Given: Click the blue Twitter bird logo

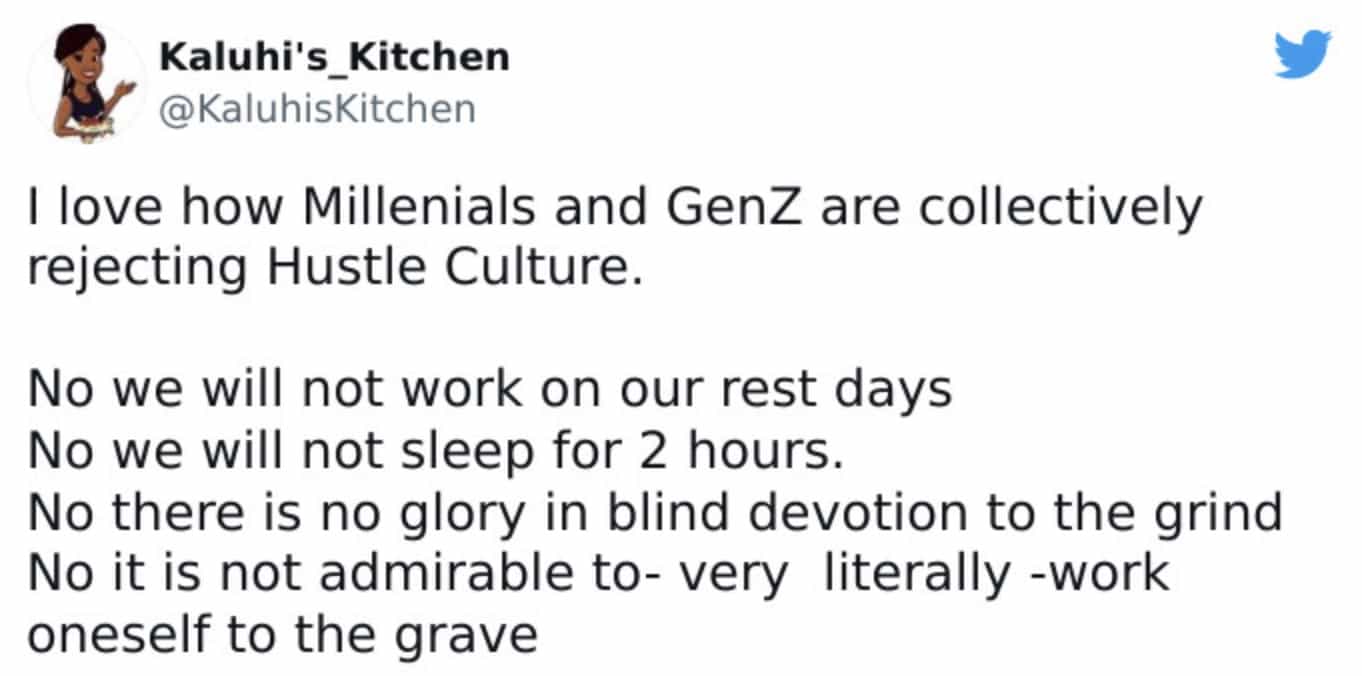Looking at the screenshot, I should click(x=1302, y=54).
